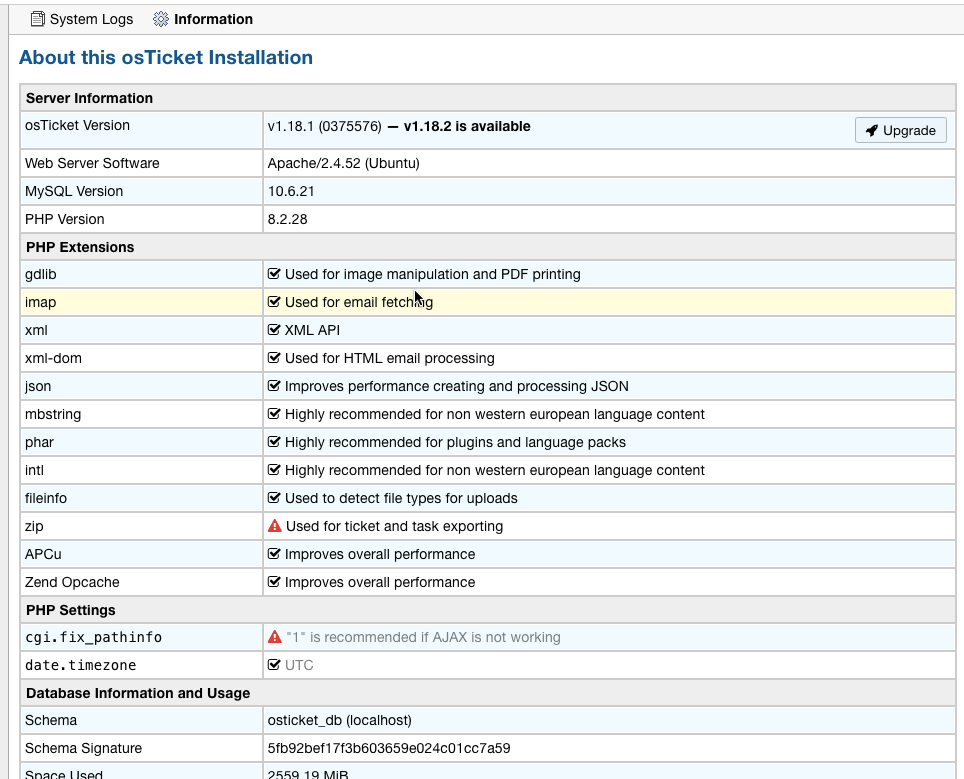Open the System Logs tab
Screen dimensions: 964x779
tap(90, 19)
